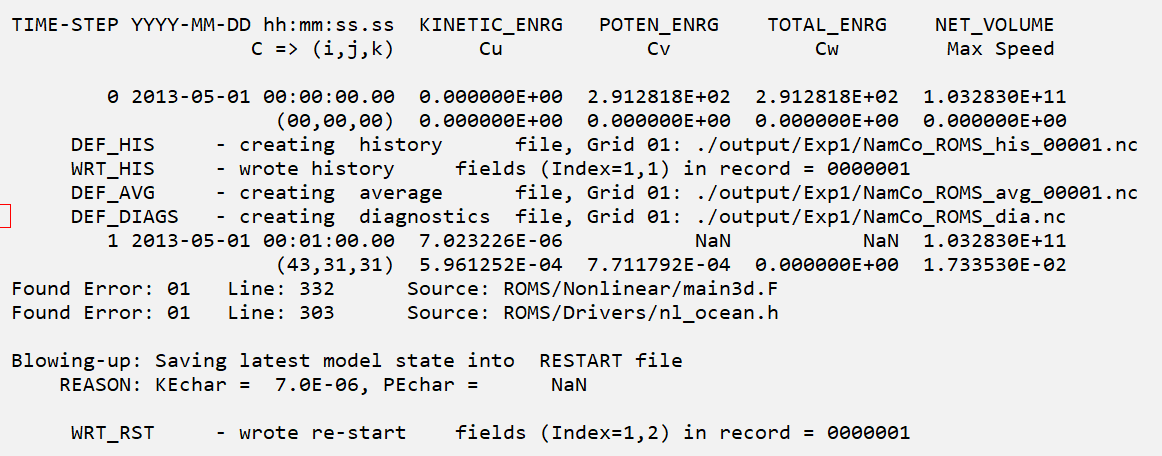Click the NET_VOLUME column header

[994, 25]
